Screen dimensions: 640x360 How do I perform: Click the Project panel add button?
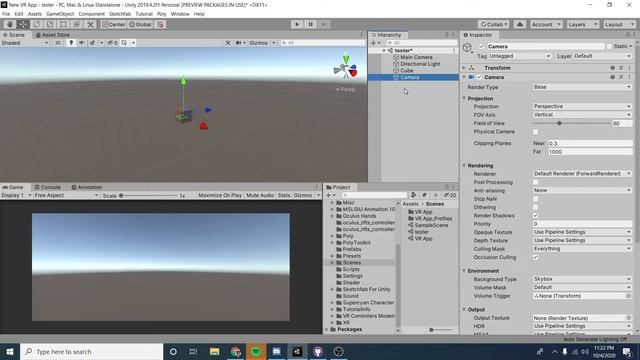tap(330, 196)
